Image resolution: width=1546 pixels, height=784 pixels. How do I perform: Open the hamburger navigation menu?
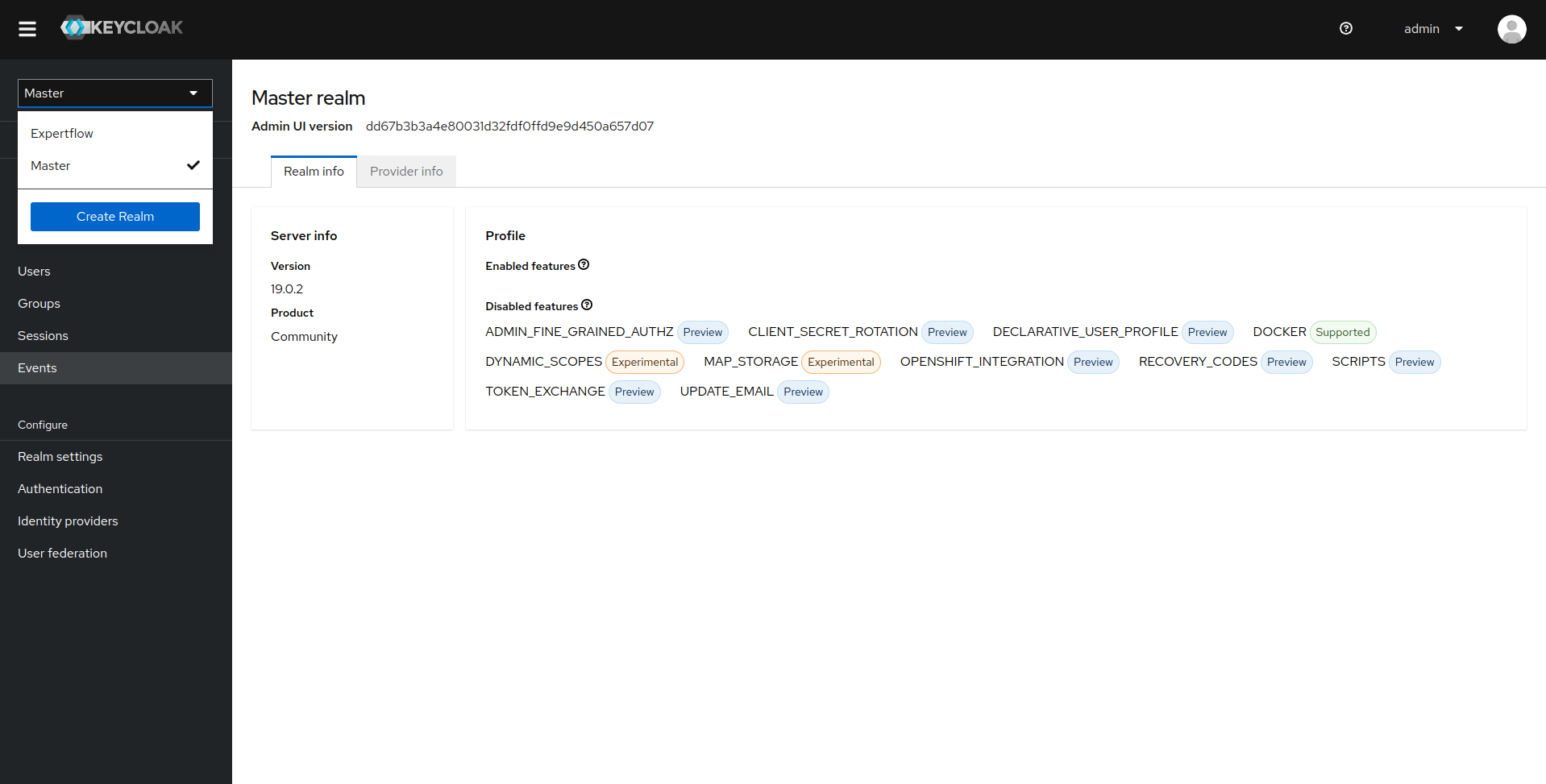tap(27, 29)
